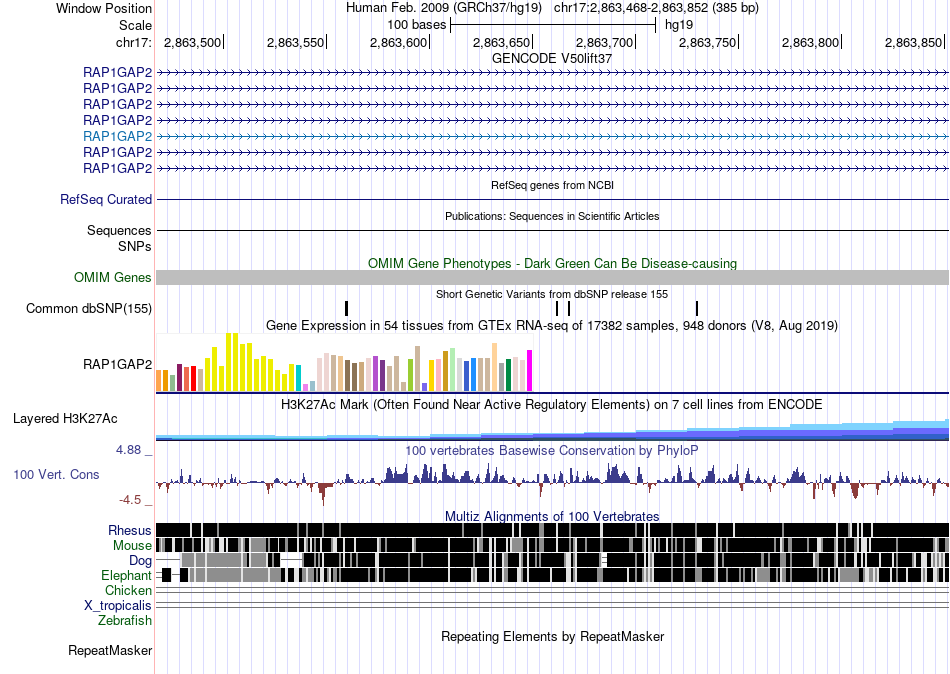Click Human Feb. 2009 (GRCh37/hg19) assembly text
The width and height of the screenshot is (950, 674).
(445, 8)
